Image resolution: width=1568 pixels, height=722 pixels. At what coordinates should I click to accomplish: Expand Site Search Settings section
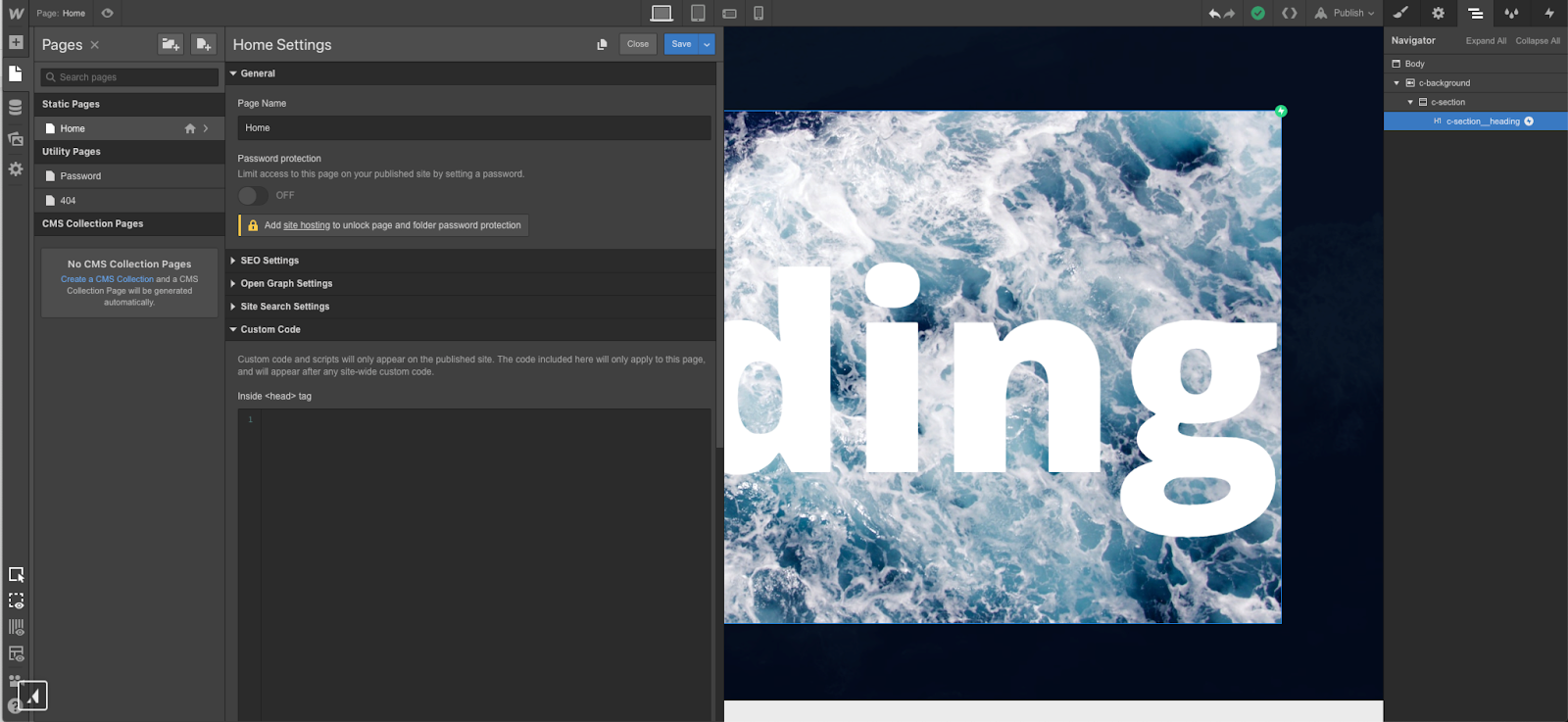pyautogui.click(x=472, y=307)
